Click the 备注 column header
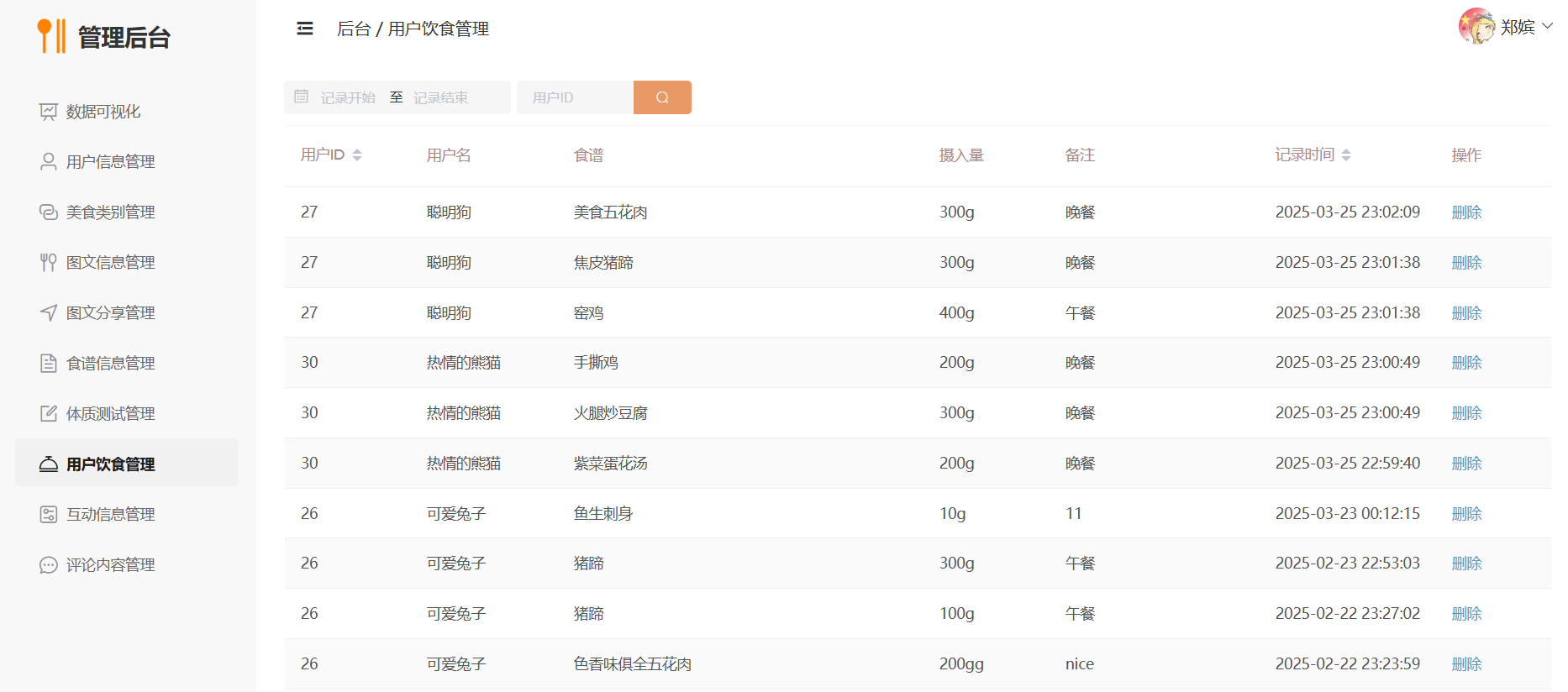Screen dimensions: 1568x692 tap(1080, 155)
